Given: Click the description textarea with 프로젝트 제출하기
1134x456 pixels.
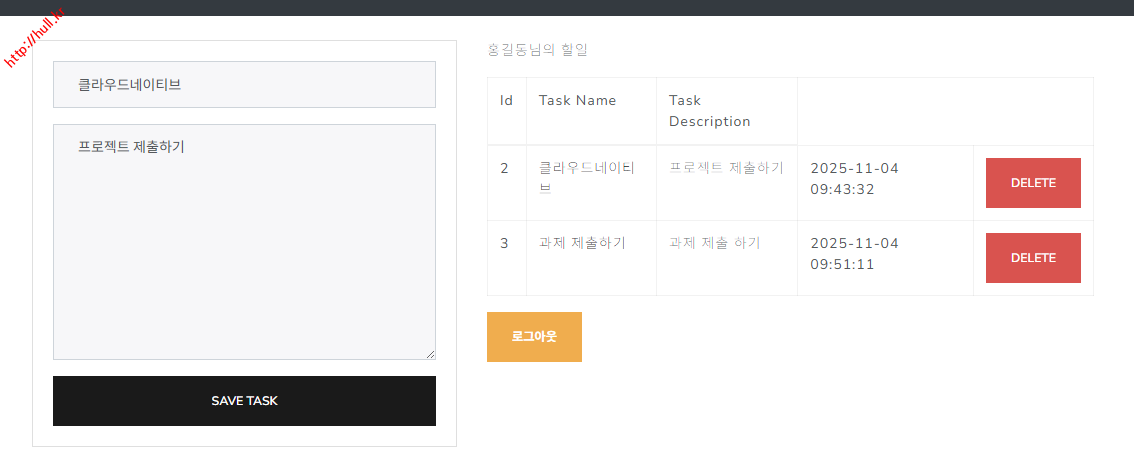Looking at the screenshot, I should pyautogui.click(x=244, y=241).
